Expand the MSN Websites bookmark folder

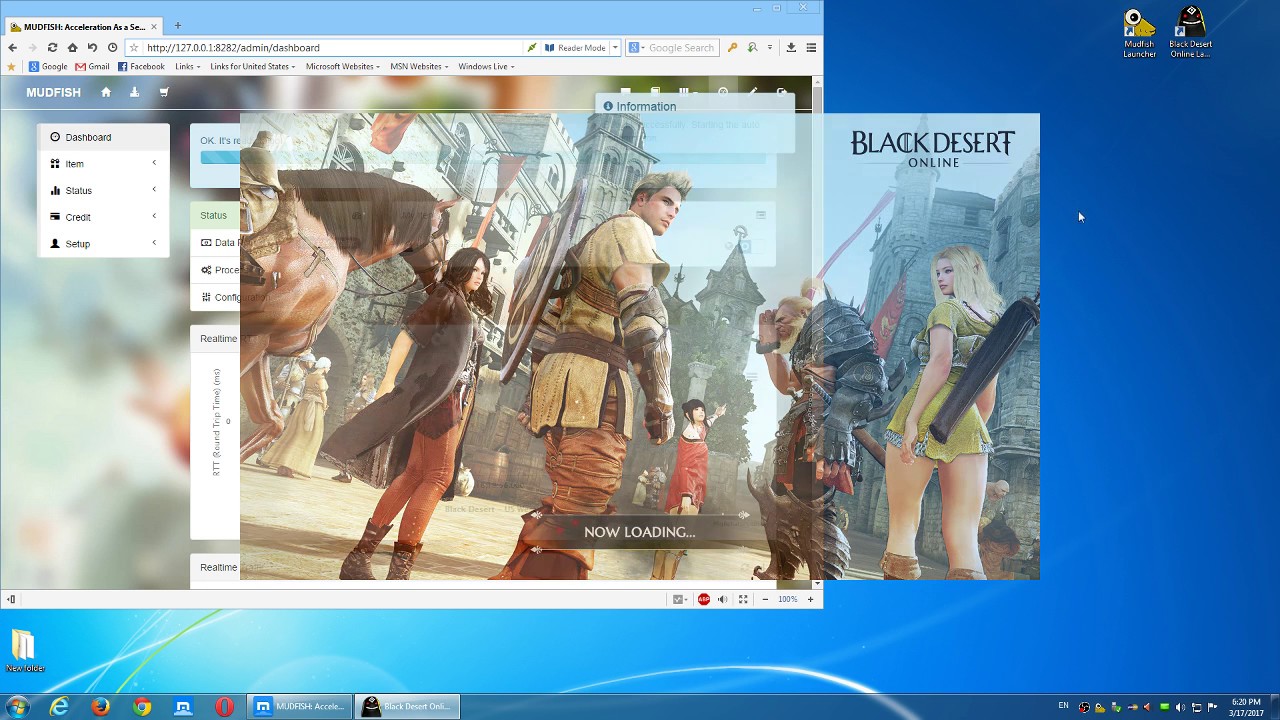(419, 66)
